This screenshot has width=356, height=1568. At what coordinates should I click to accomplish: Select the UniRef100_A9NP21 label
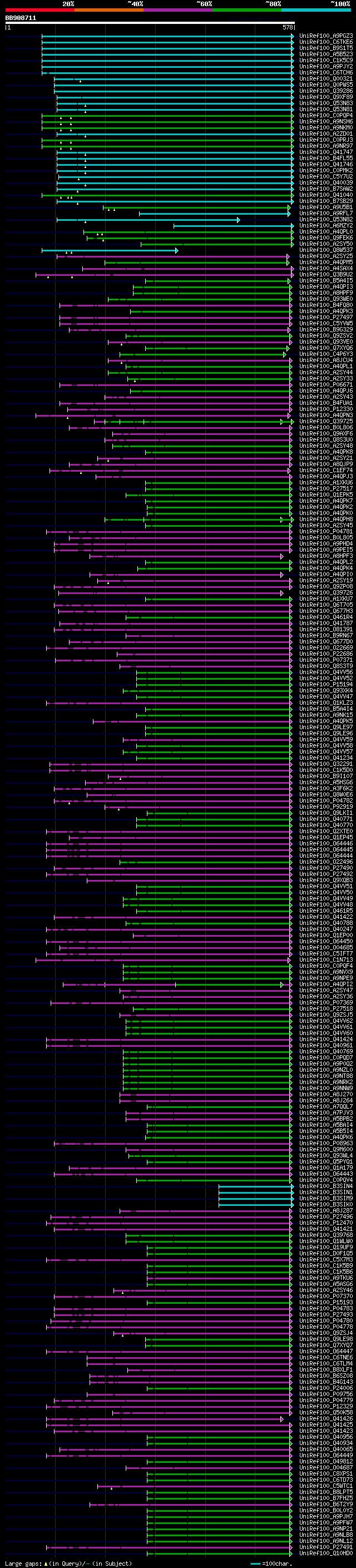[326, 1529]
